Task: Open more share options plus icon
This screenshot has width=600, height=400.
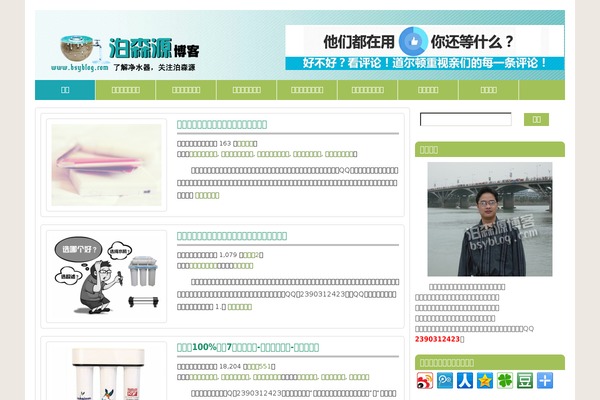Action: [x=545, y=380]
